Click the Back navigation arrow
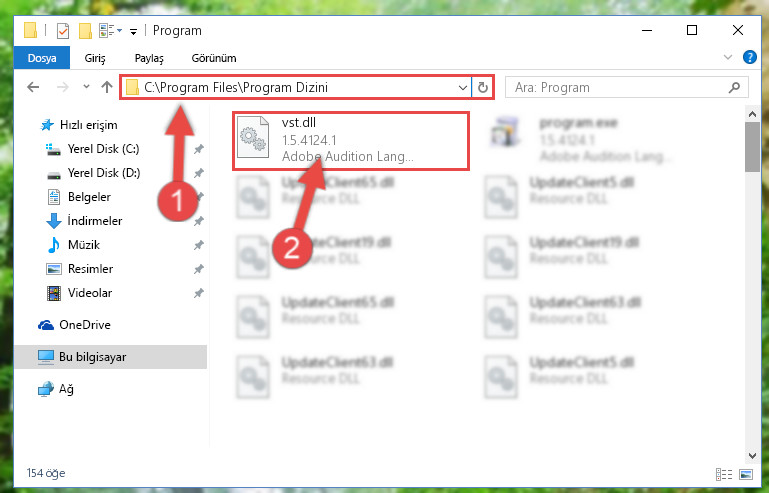The width and height of the screenshot is (769, 493). tap(33, 87)
